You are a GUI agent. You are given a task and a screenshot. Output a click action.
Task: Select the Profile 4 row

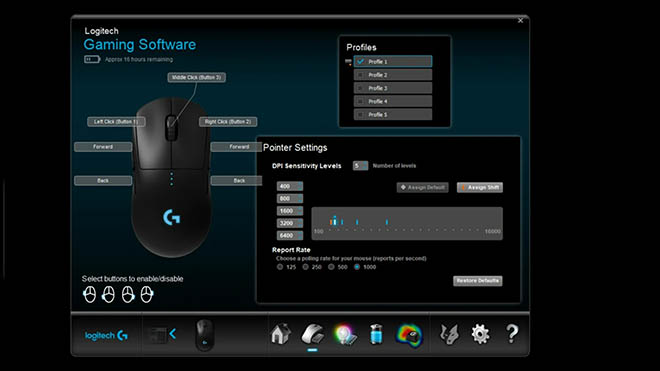click(393, 101)
